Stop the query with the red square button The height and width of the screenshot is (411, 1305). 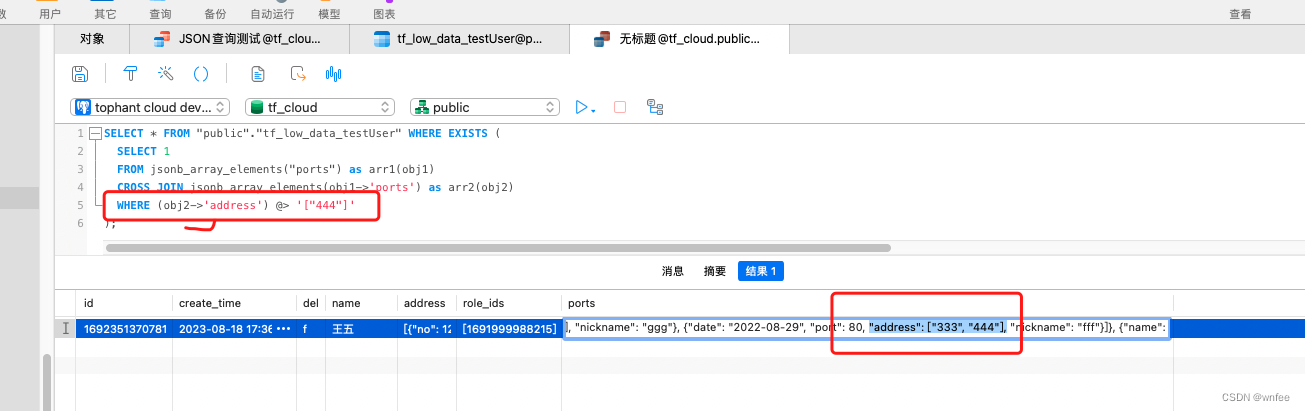620,107
